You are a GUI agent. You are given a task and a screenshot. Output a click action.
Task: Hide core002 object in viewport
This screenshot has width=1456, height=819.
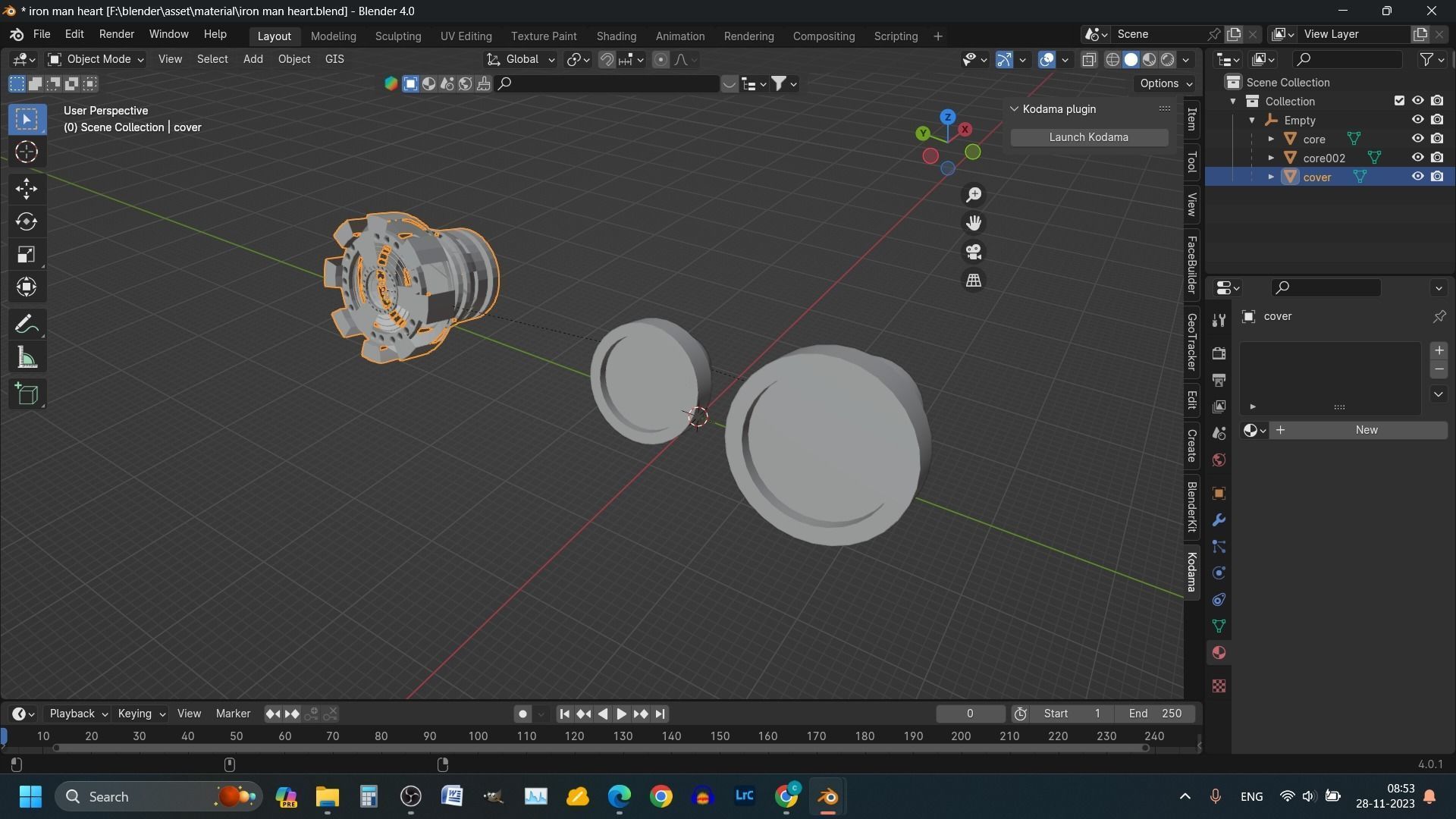1417,158
